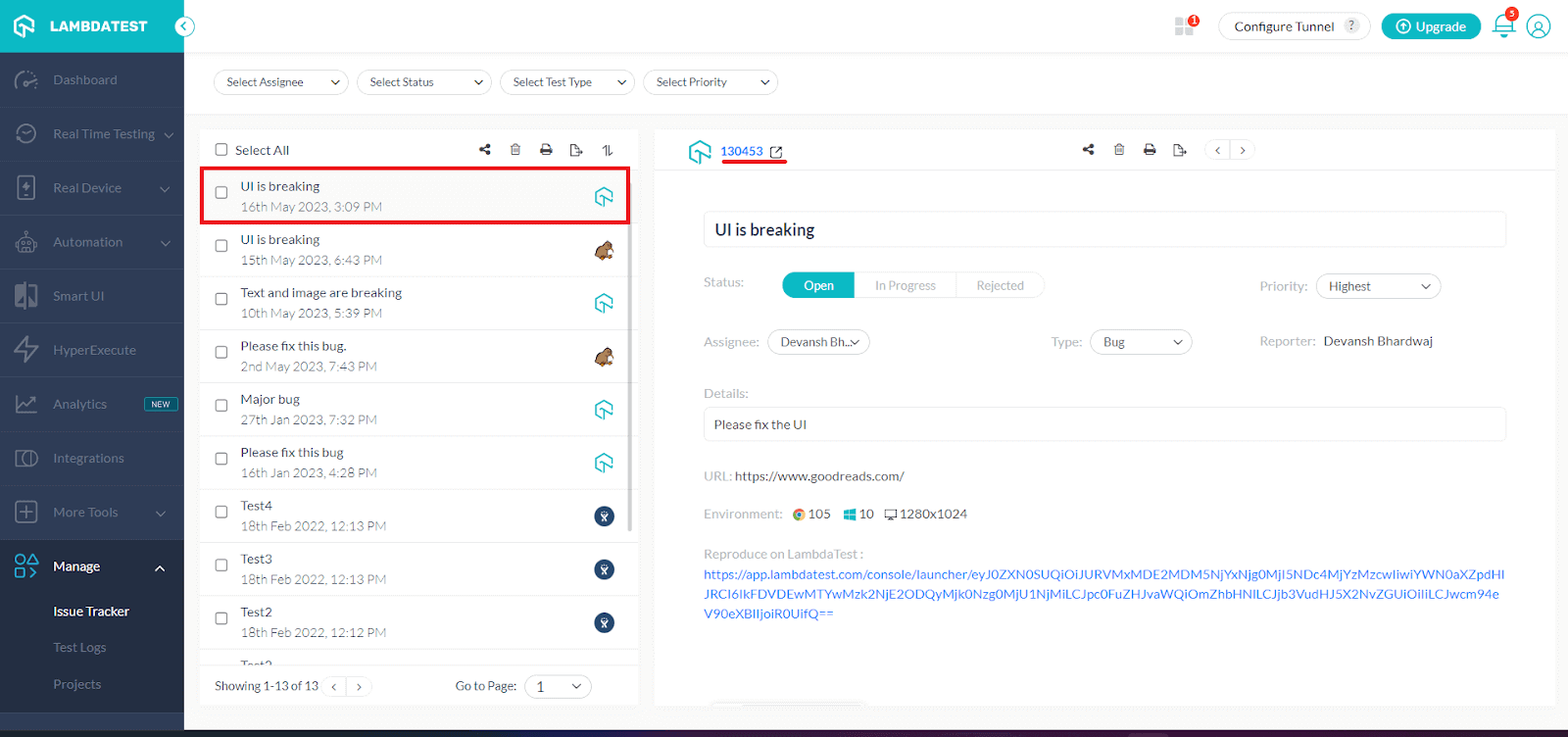Image resolution: width=1568 pixels, height=737 pixels.
Task: Click the help question mark on Configure Tunnel
Action: tap(1351, 25)
